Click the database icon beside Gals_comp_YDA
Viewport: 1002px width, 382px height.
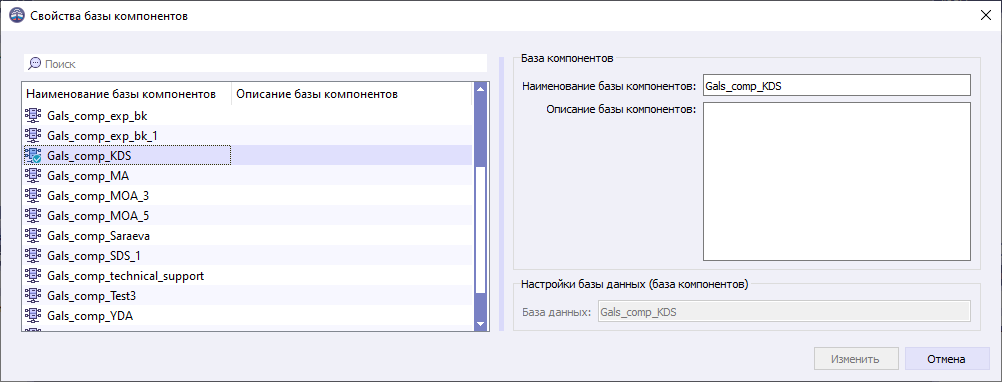coord(33,315)
